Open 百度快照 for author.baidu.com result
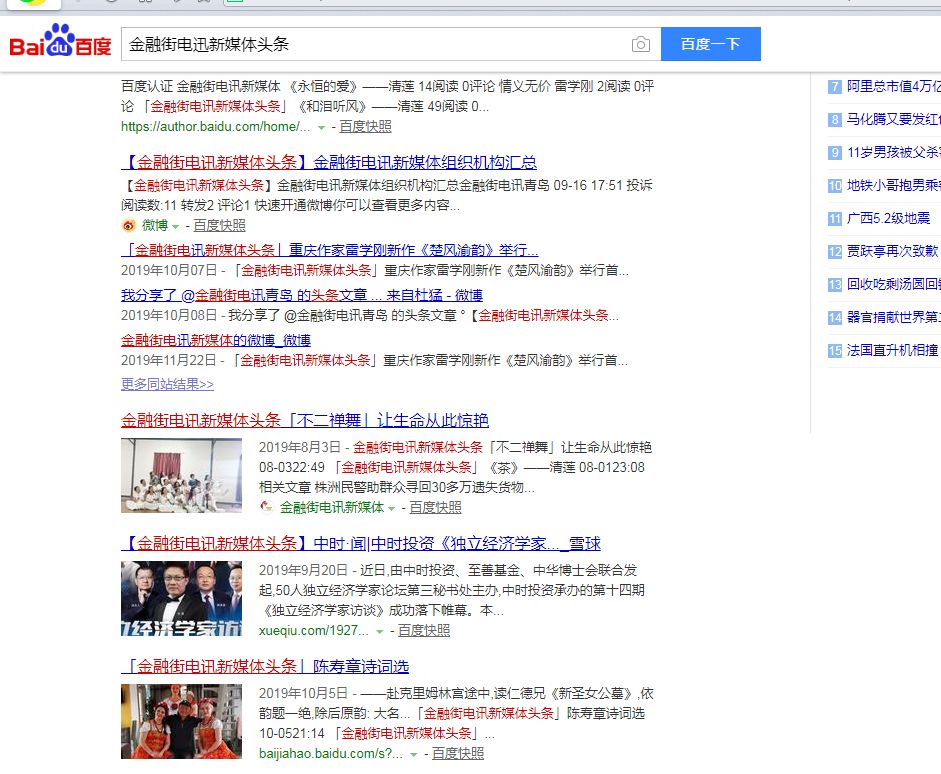The image size is (941, 774). click(x=365, y=127)
